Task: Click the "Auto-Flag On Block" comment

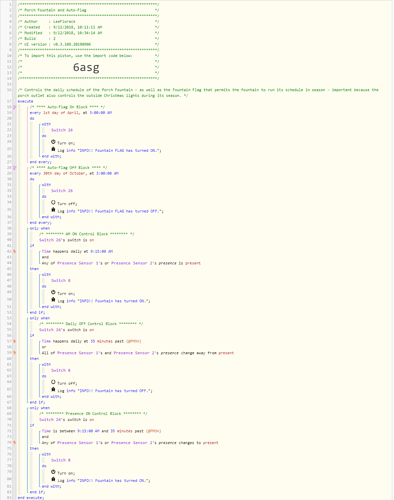Action: point(67,107)
